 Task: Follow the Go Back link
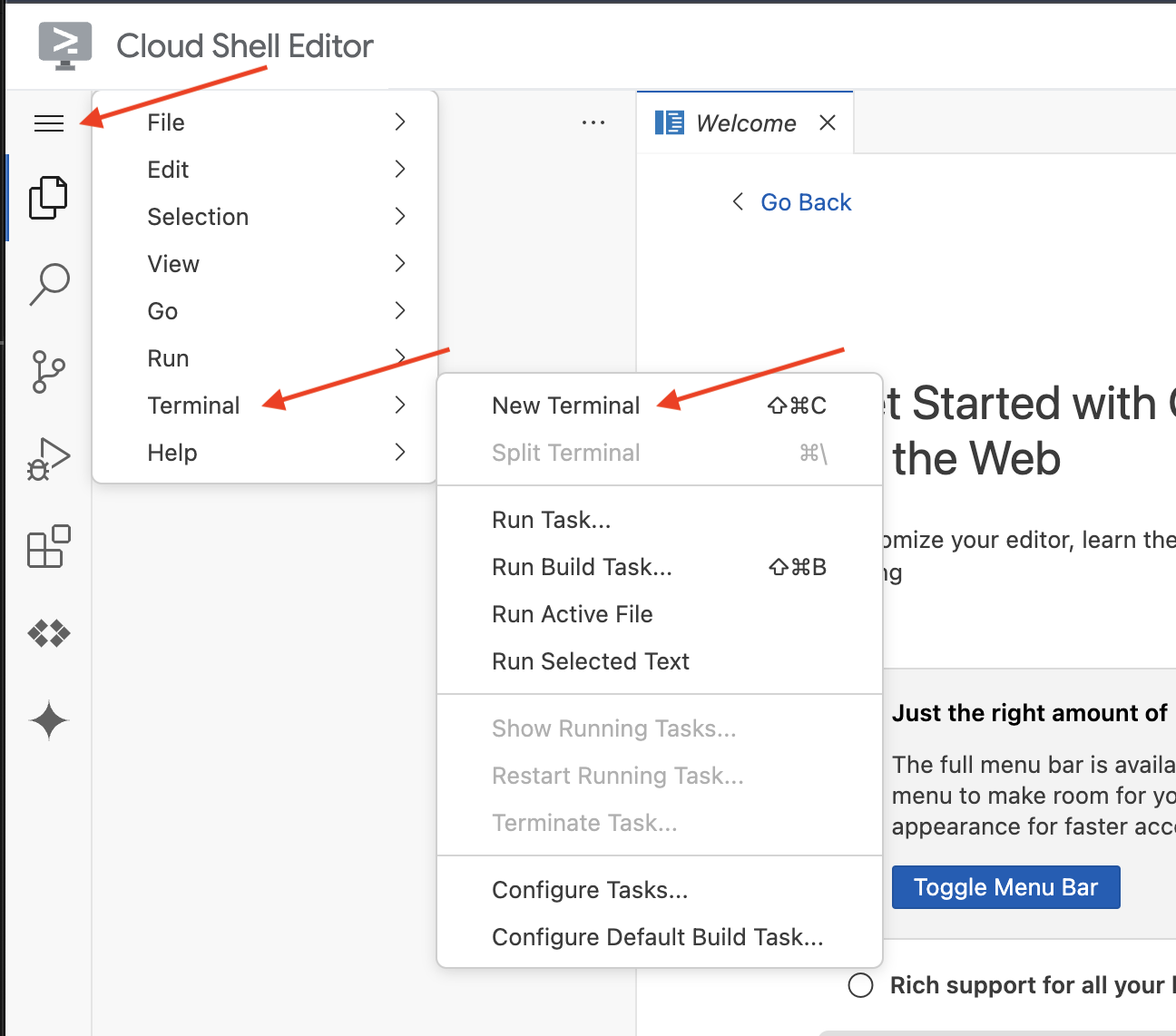(805, 202)
